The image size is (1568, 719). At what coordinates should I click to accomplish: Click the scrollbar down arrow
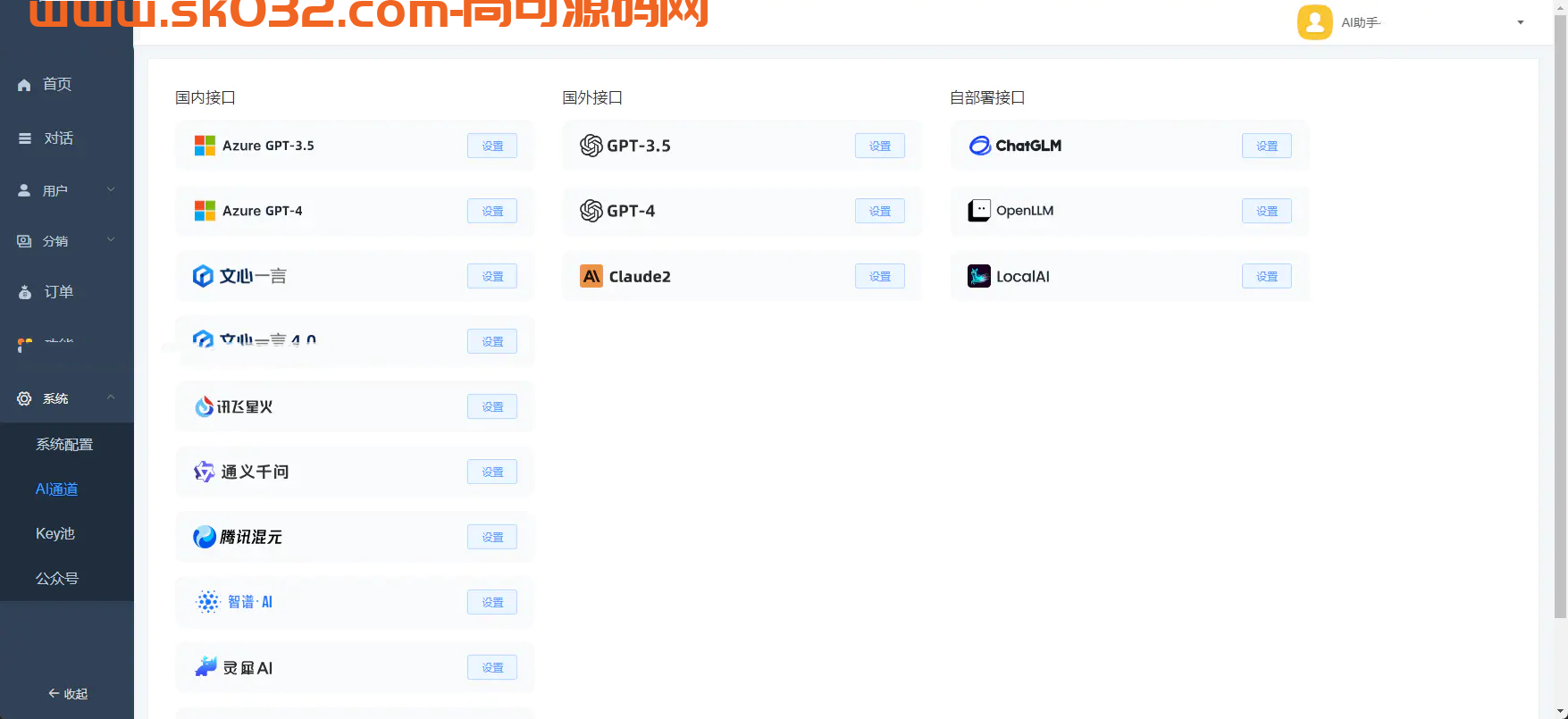pos(1560,712)
